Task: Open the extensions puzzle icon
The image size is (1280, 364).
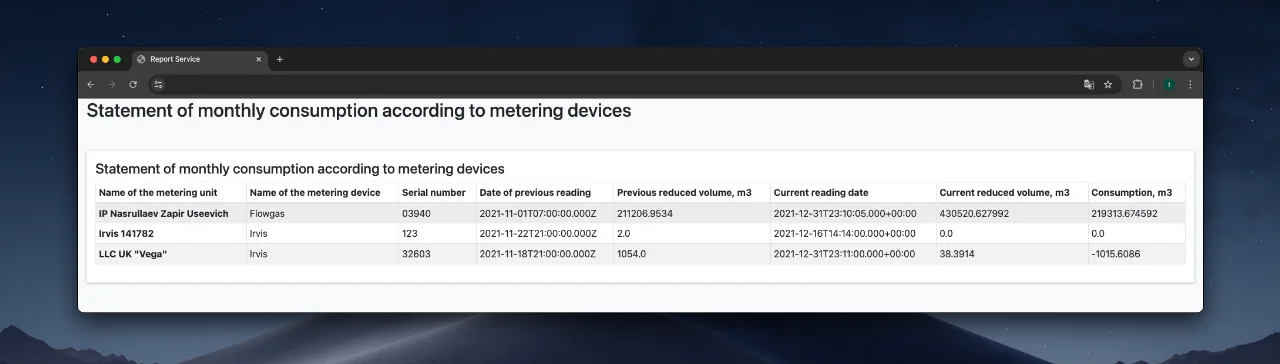Action: tap(1138, 85)
